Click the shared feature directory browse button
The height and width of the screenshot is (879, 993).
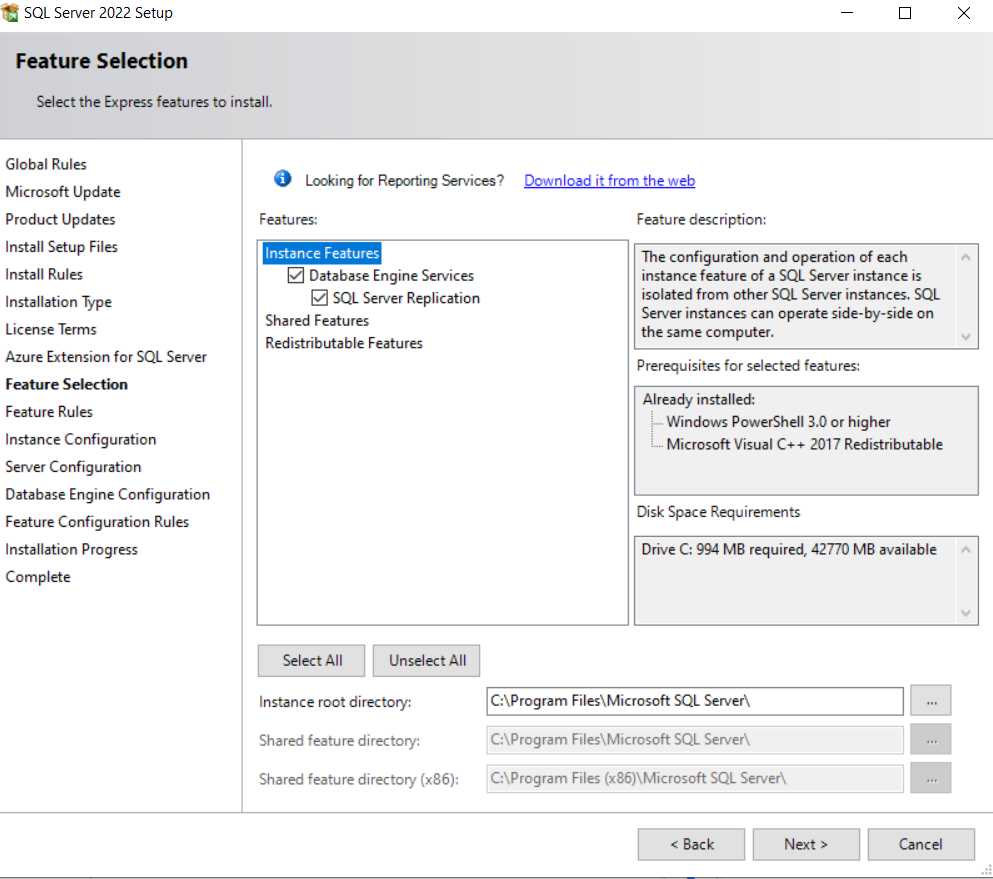pyautogui.click(x=931, y=740)
